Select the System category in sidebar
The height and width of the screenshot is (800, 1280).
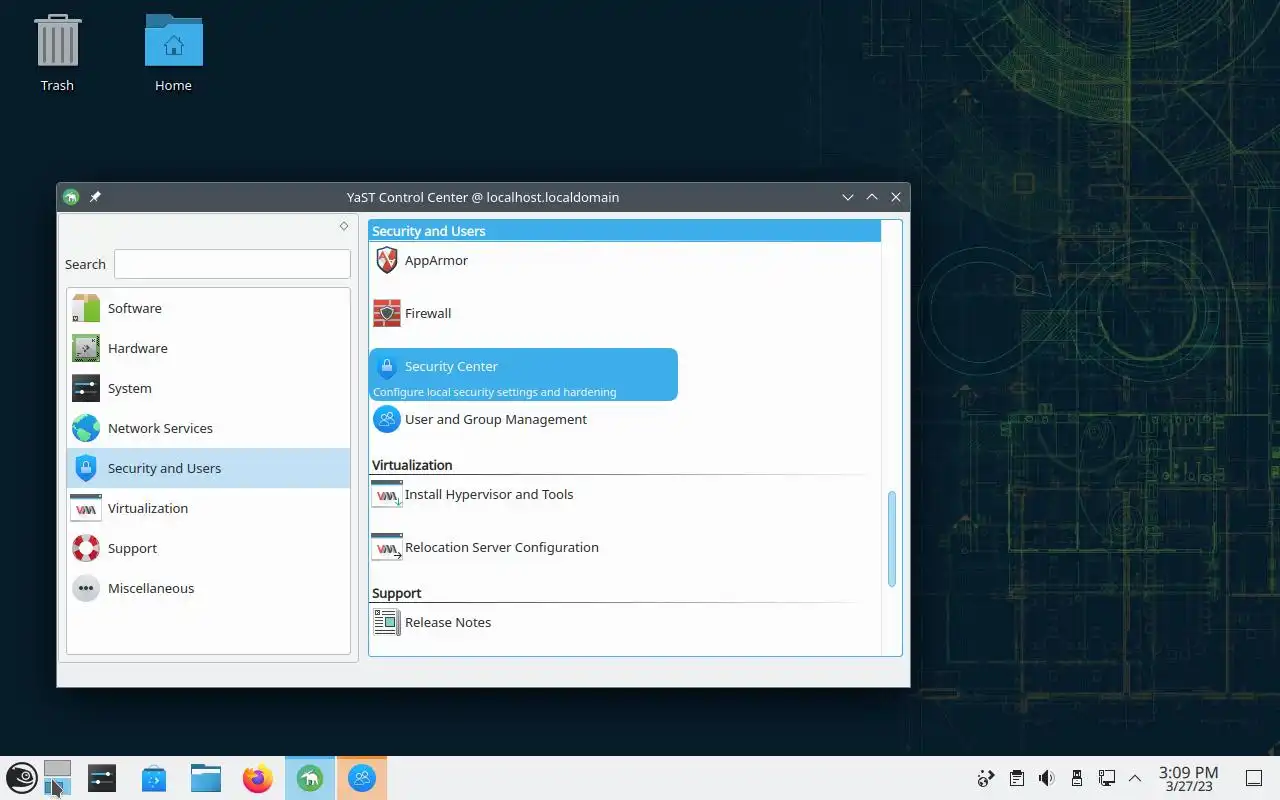208,388
